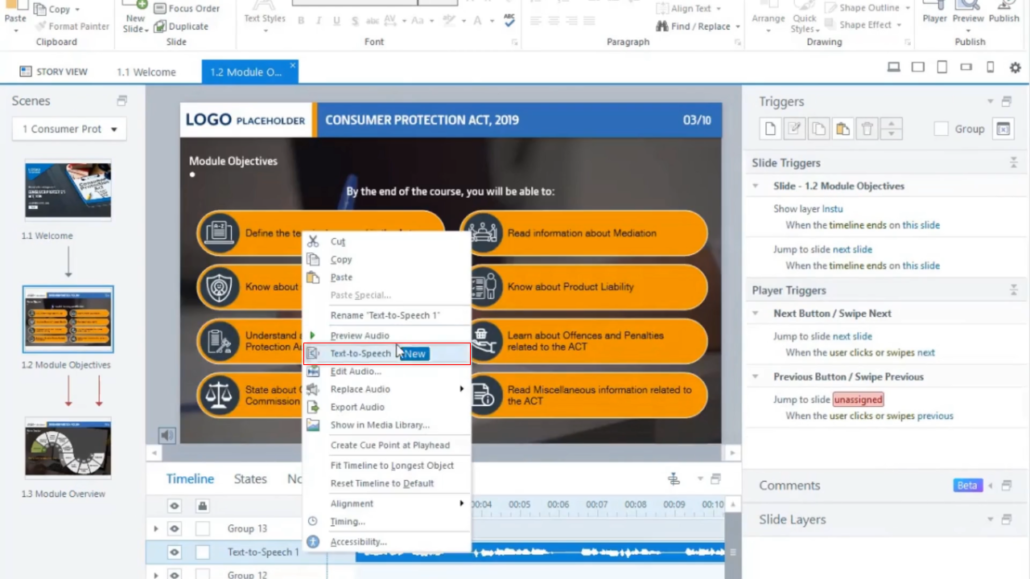Viewport: 1030px width, 579px height.
Task: Click the Delete trigger trash icon
Action: click(x=867, y=129)
